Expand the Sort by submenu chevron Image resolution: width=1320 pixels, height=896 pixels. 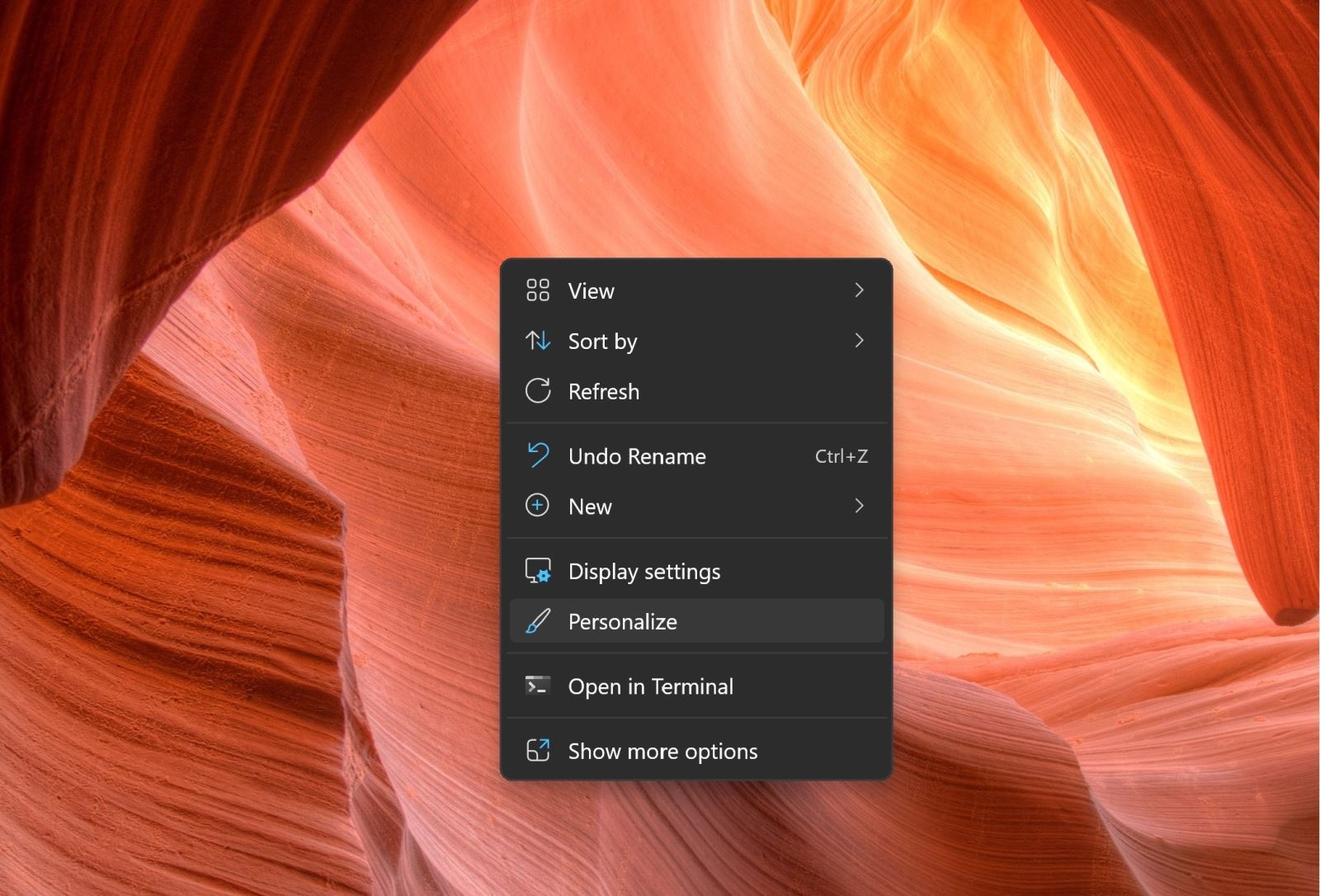coord(860,341)
